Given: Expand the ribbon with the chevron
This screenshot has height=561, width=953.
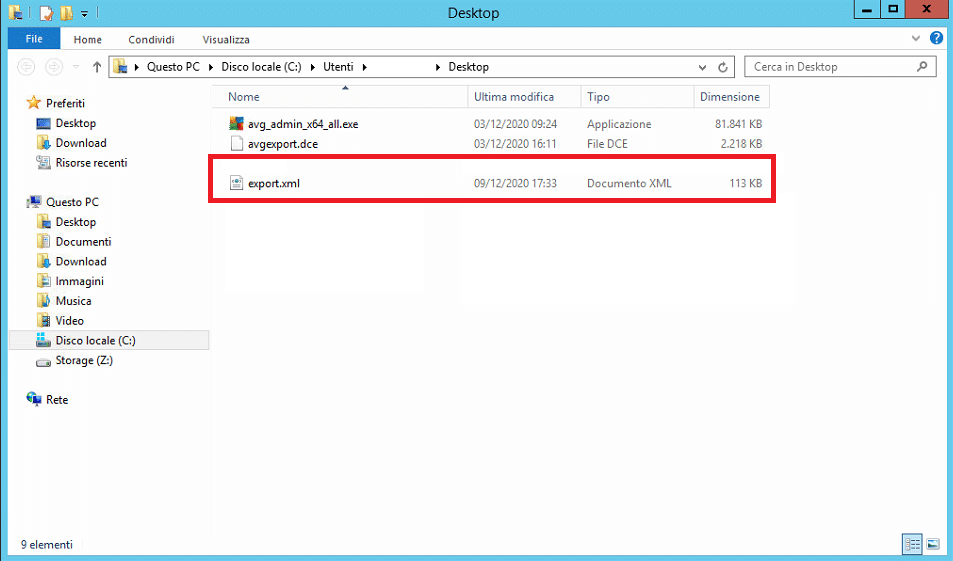Looking at the screenshot, I should [916, 38].
